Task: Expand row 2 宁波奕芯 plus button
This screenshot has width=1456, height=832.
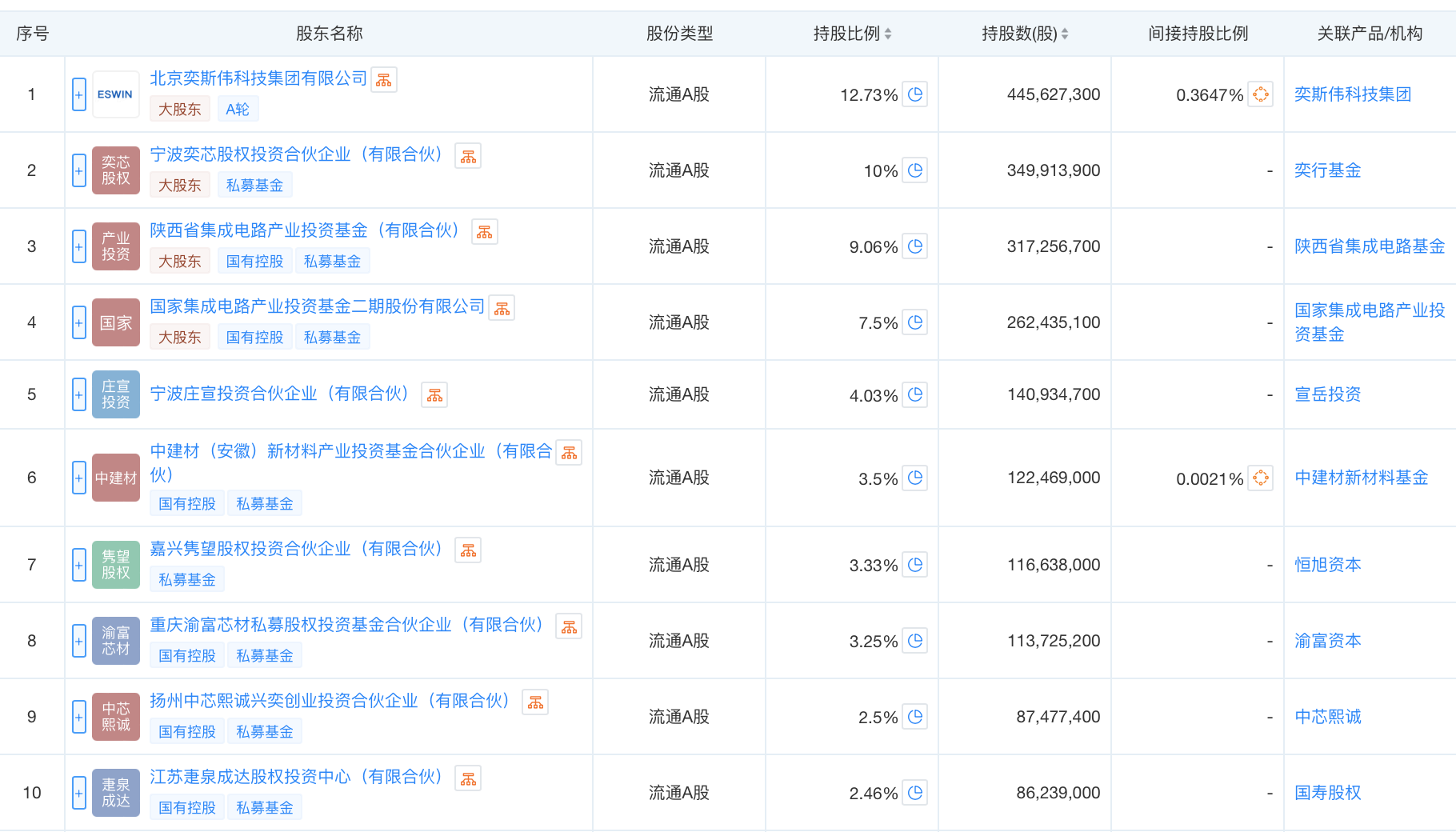Action: coord(79,170)
